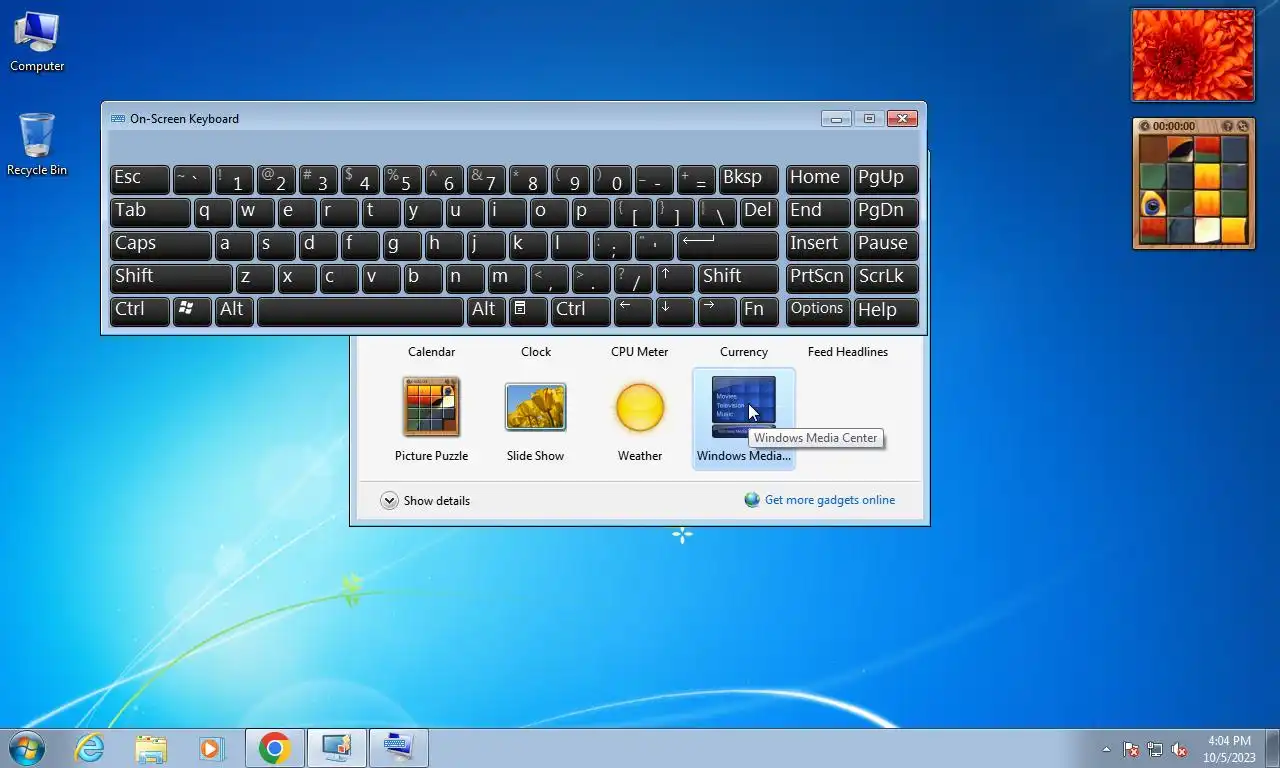1280x768 pixels.
Task: Click the context menu key on keyboard
Action: (528, 311)
